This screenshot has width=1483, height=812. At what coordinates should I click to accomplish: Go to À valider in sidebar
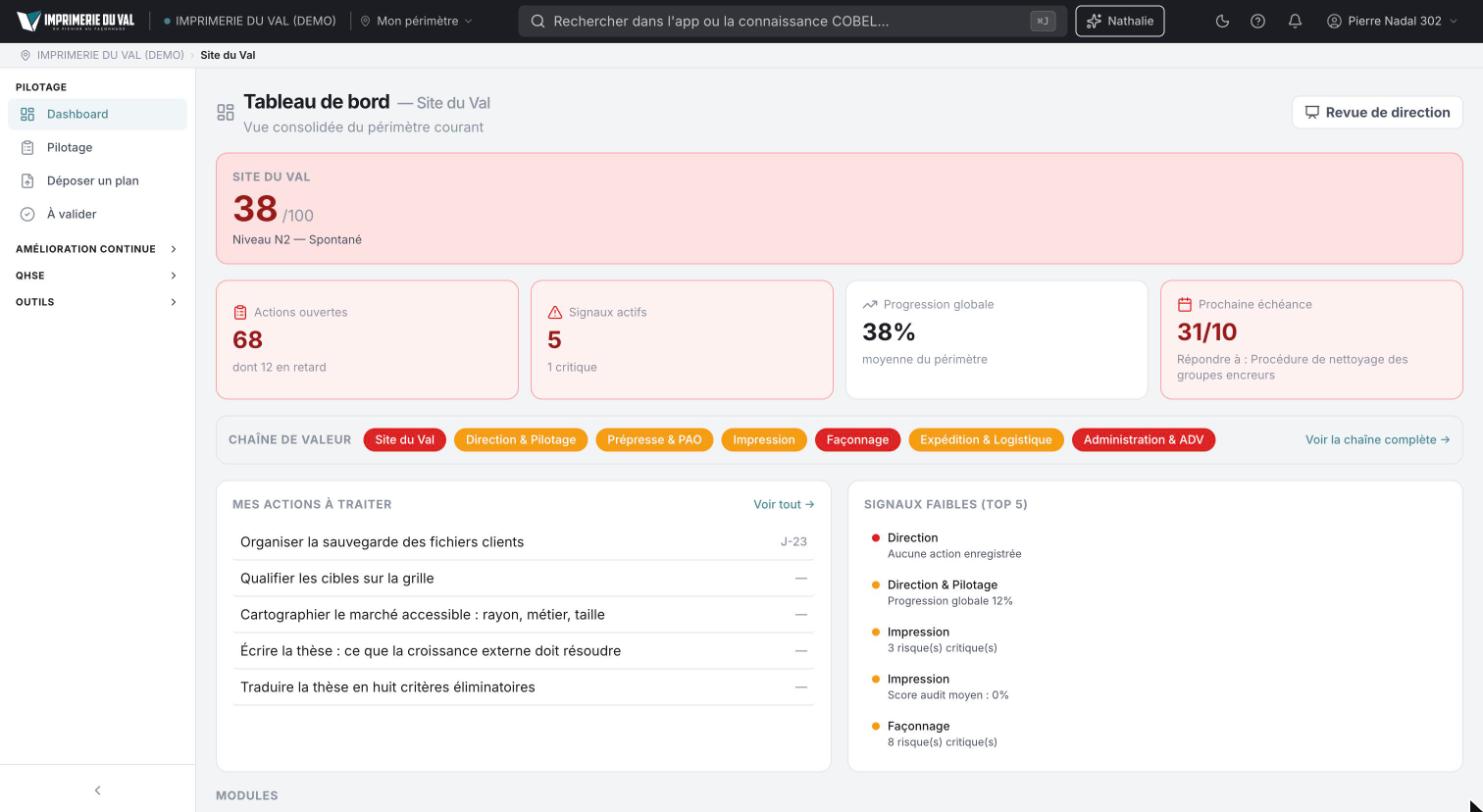[97, 214]
